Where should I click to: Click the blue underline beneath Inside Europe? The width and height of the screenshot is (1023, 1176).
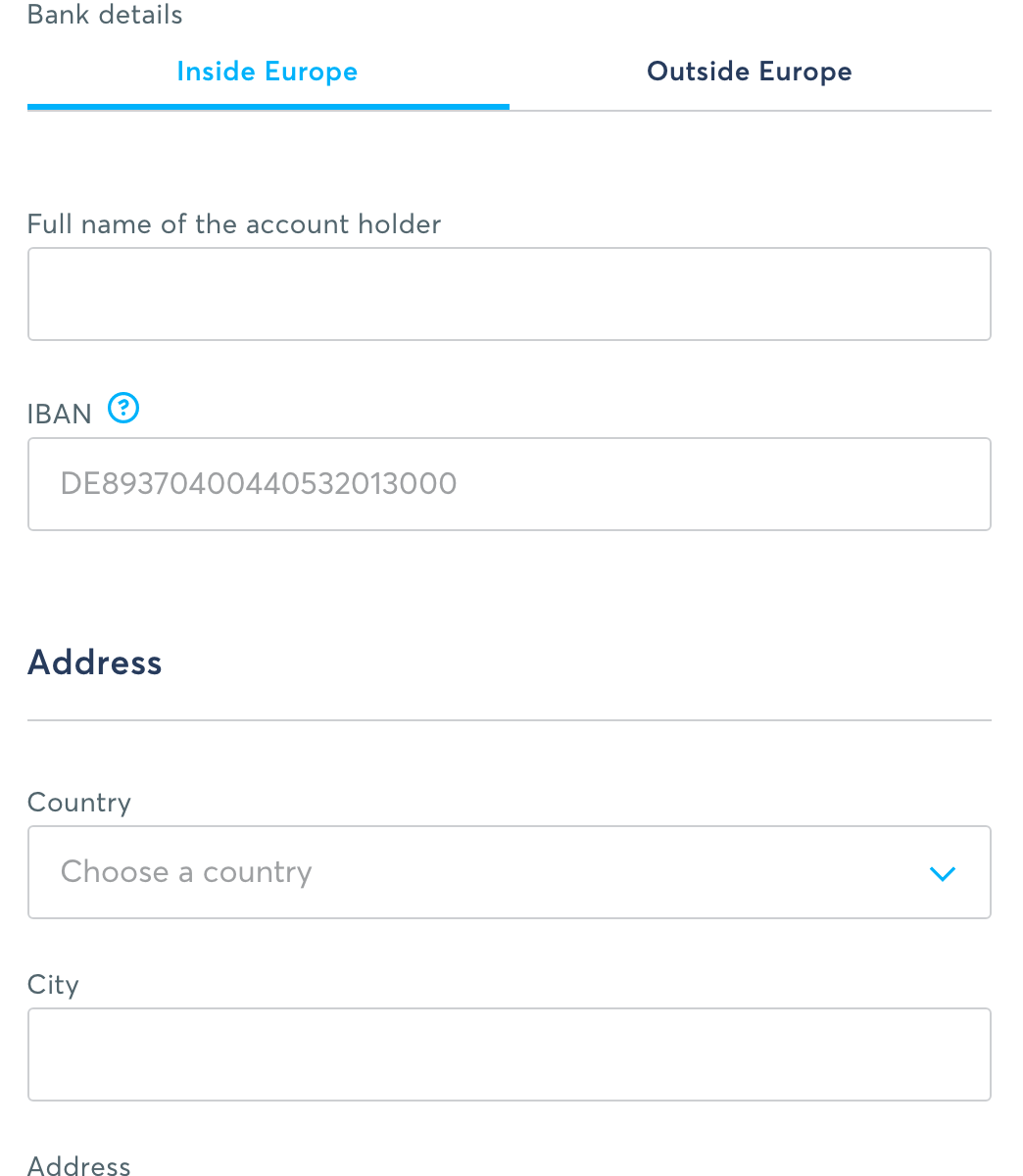coord(268,106)
